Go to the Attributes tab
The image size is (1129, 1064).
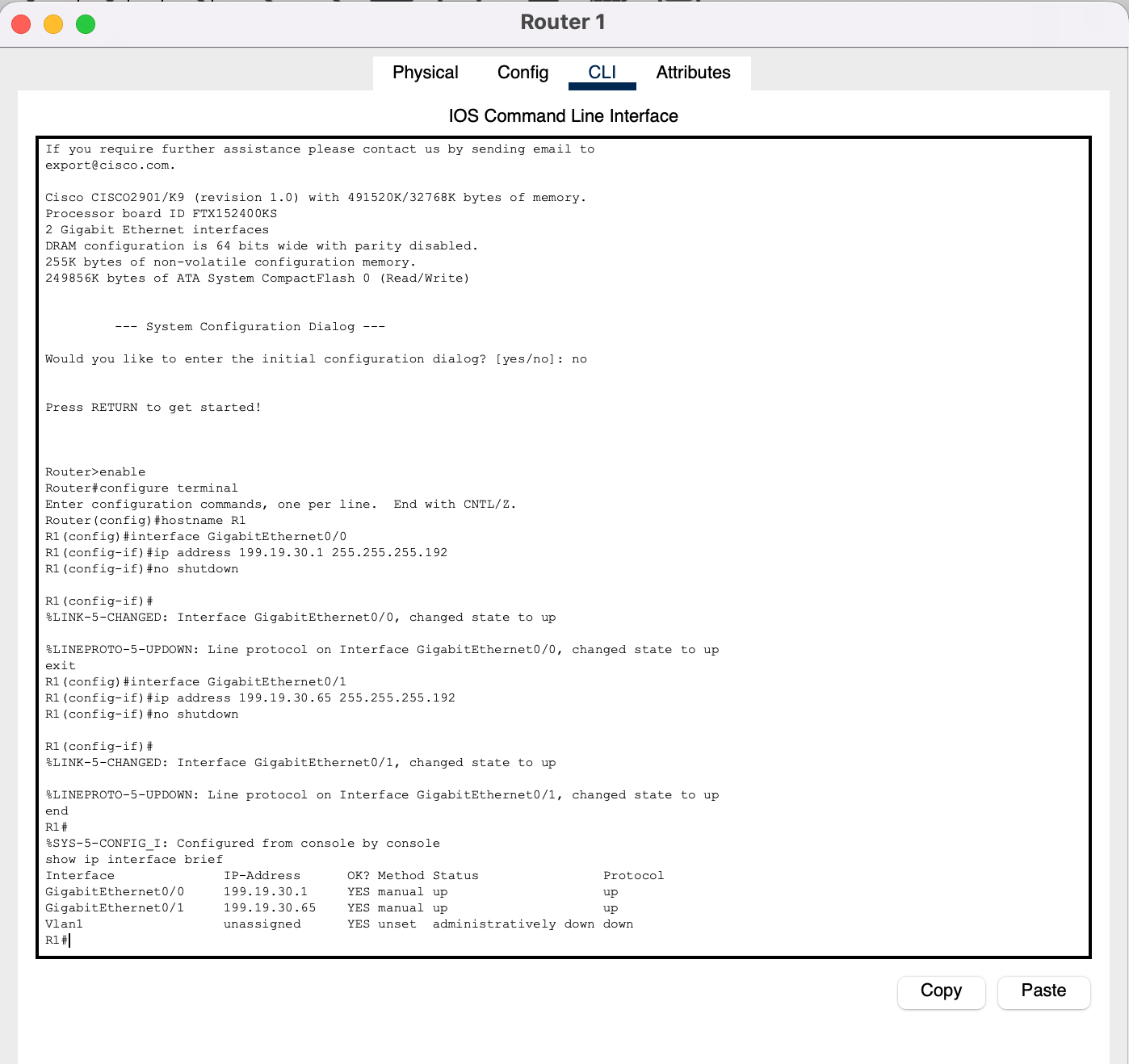[x=693, y=73]
